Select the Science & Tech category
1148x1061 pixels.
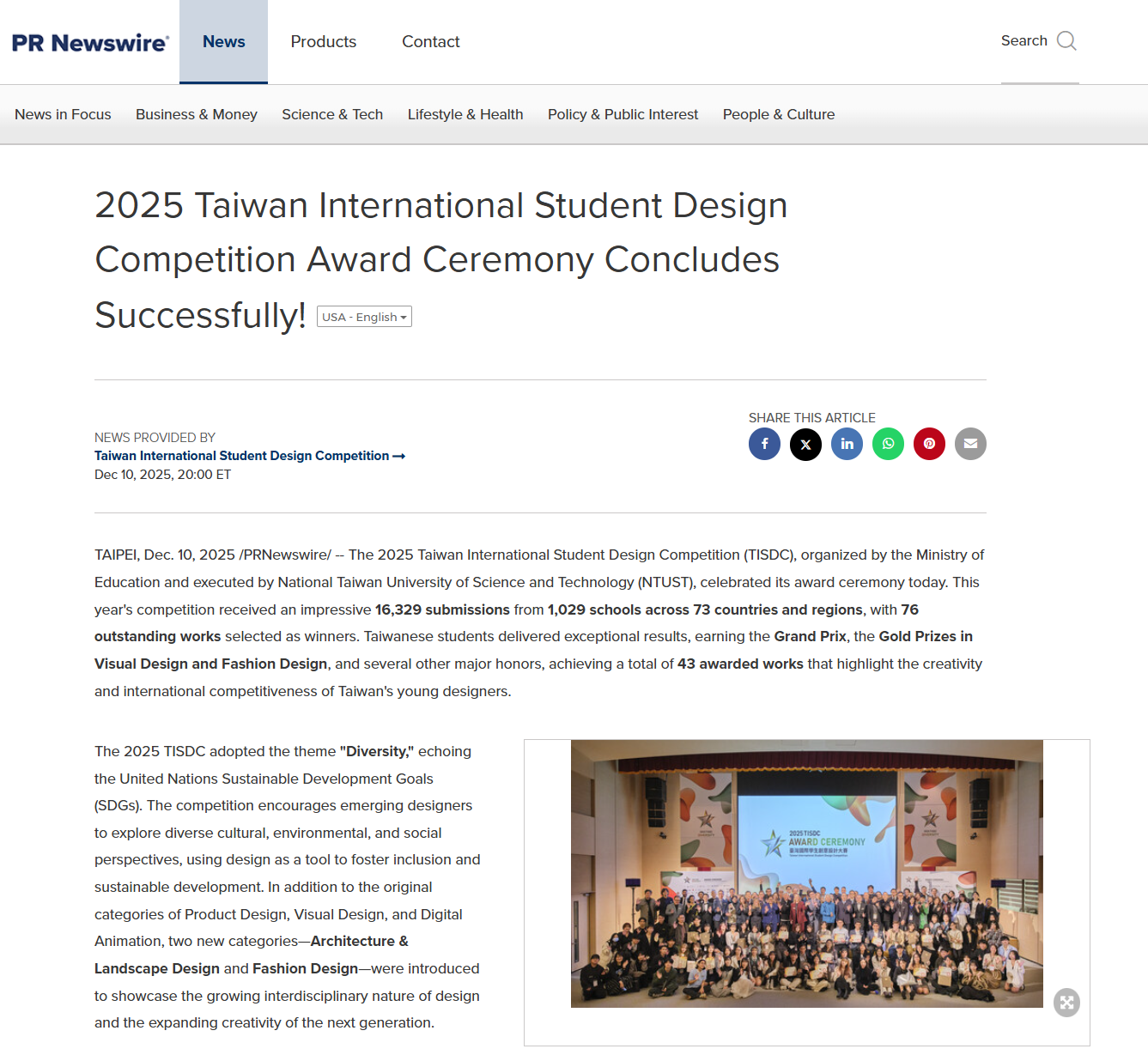tap(332, 114)
